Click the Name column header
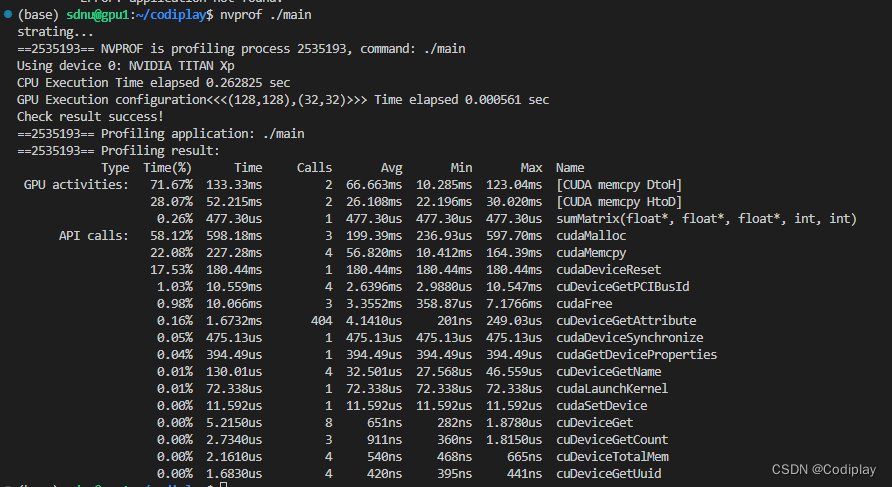The width and height of the screenshot is (892, 487). [x=570, y=168]
